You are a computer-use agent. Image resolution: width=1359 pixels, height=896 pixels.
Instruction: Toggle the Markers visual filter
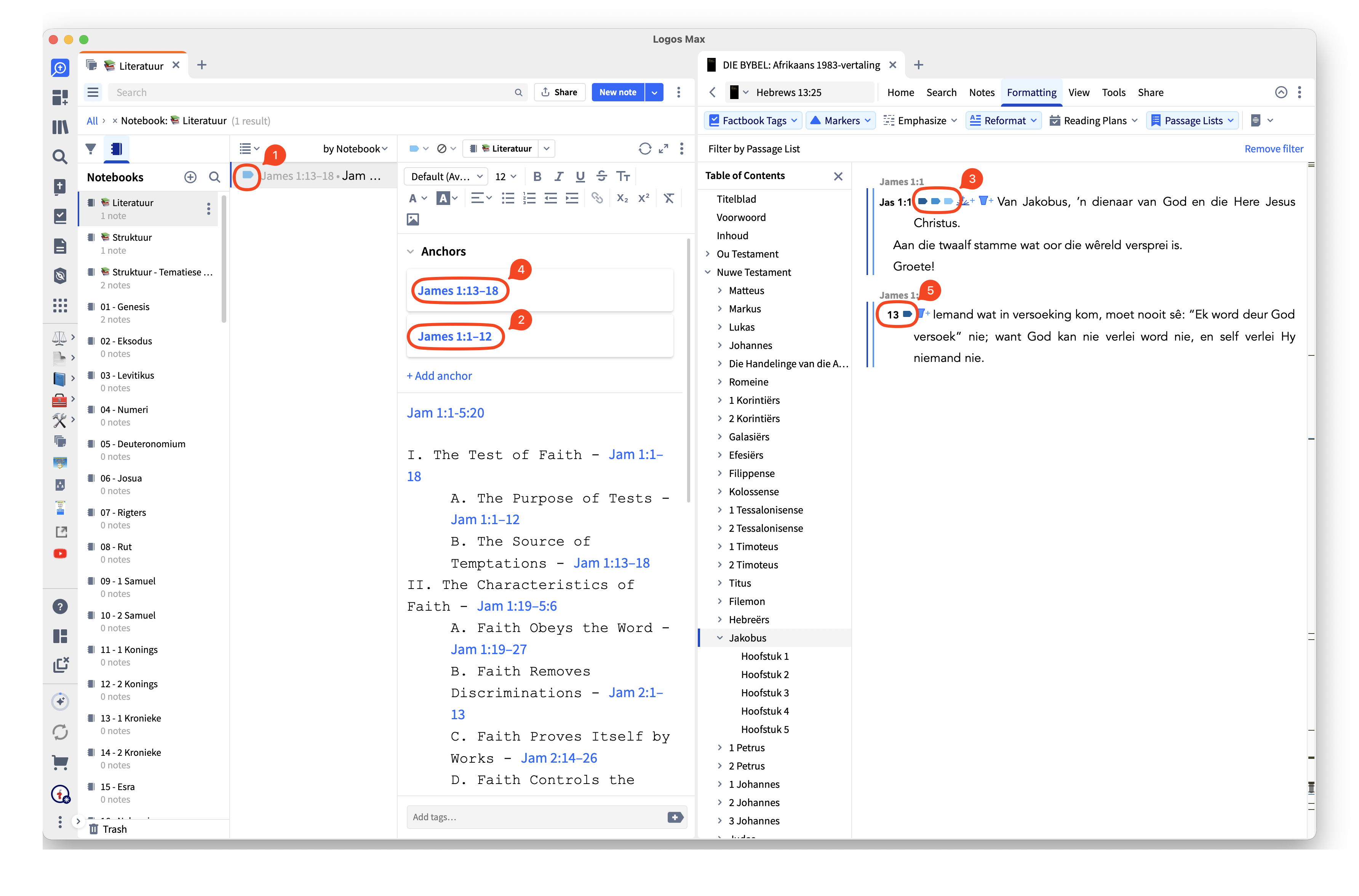[x=840, y=120]
